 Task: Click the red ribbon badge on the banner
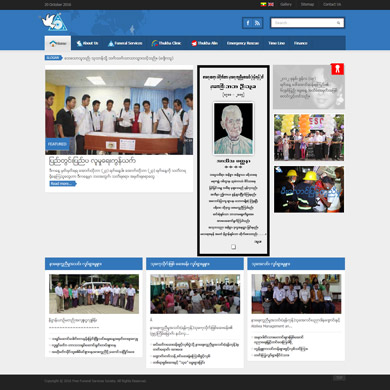click(x=337, y=69)
